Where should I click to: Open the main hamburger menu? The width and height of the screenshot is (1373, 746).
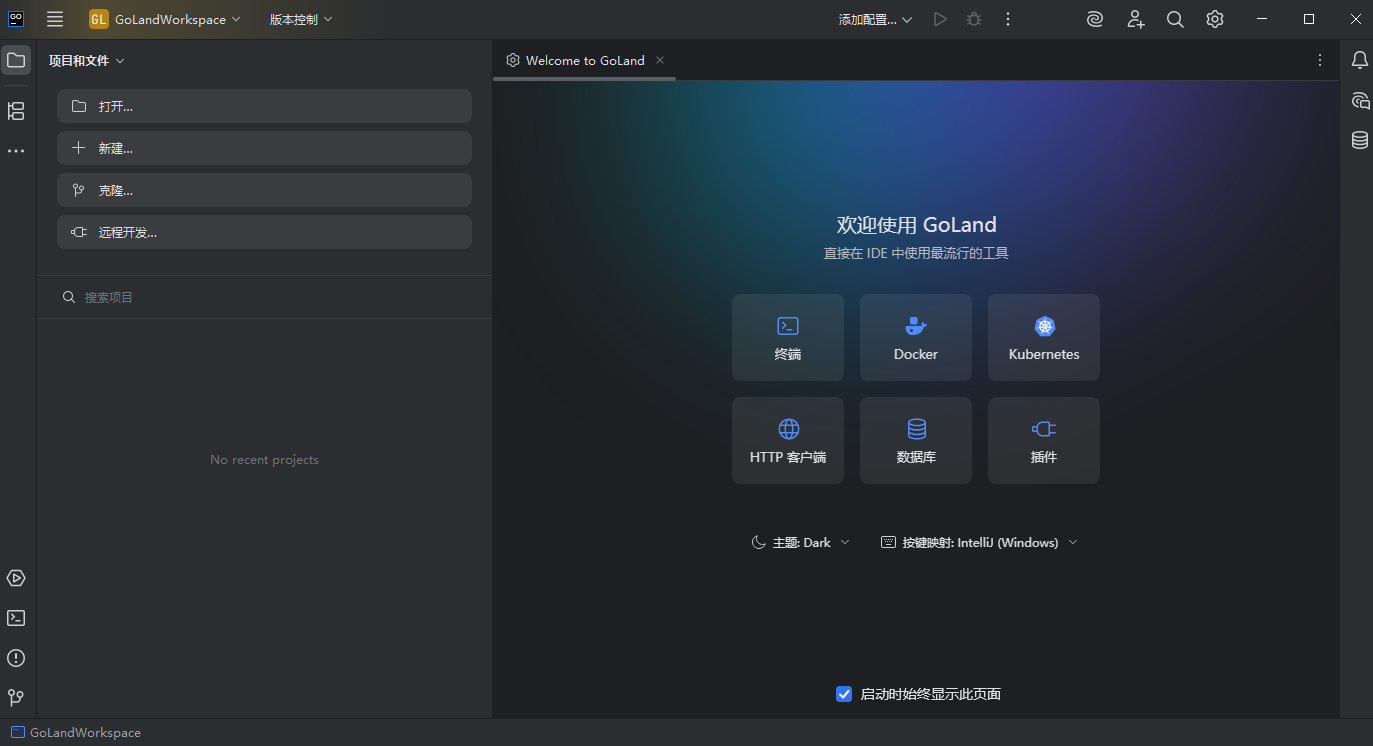tap(55, 19)
